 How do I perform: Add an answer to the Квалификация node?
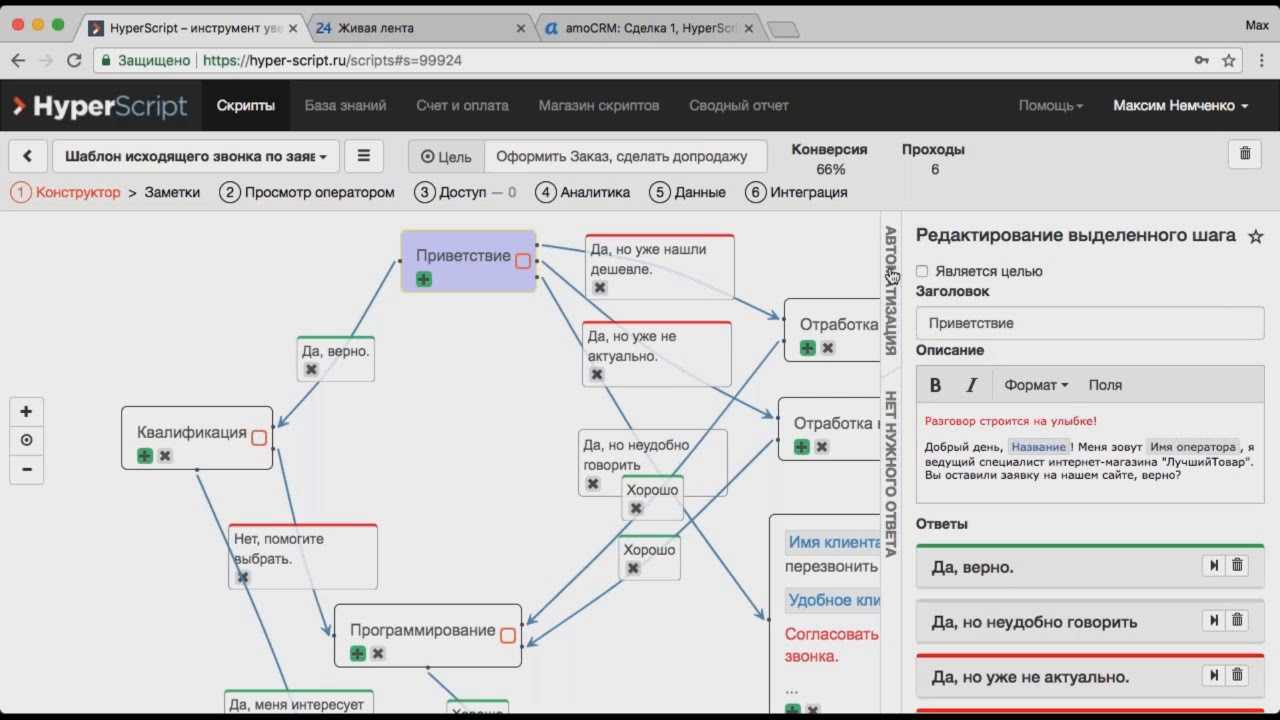(x=145, y=456)
